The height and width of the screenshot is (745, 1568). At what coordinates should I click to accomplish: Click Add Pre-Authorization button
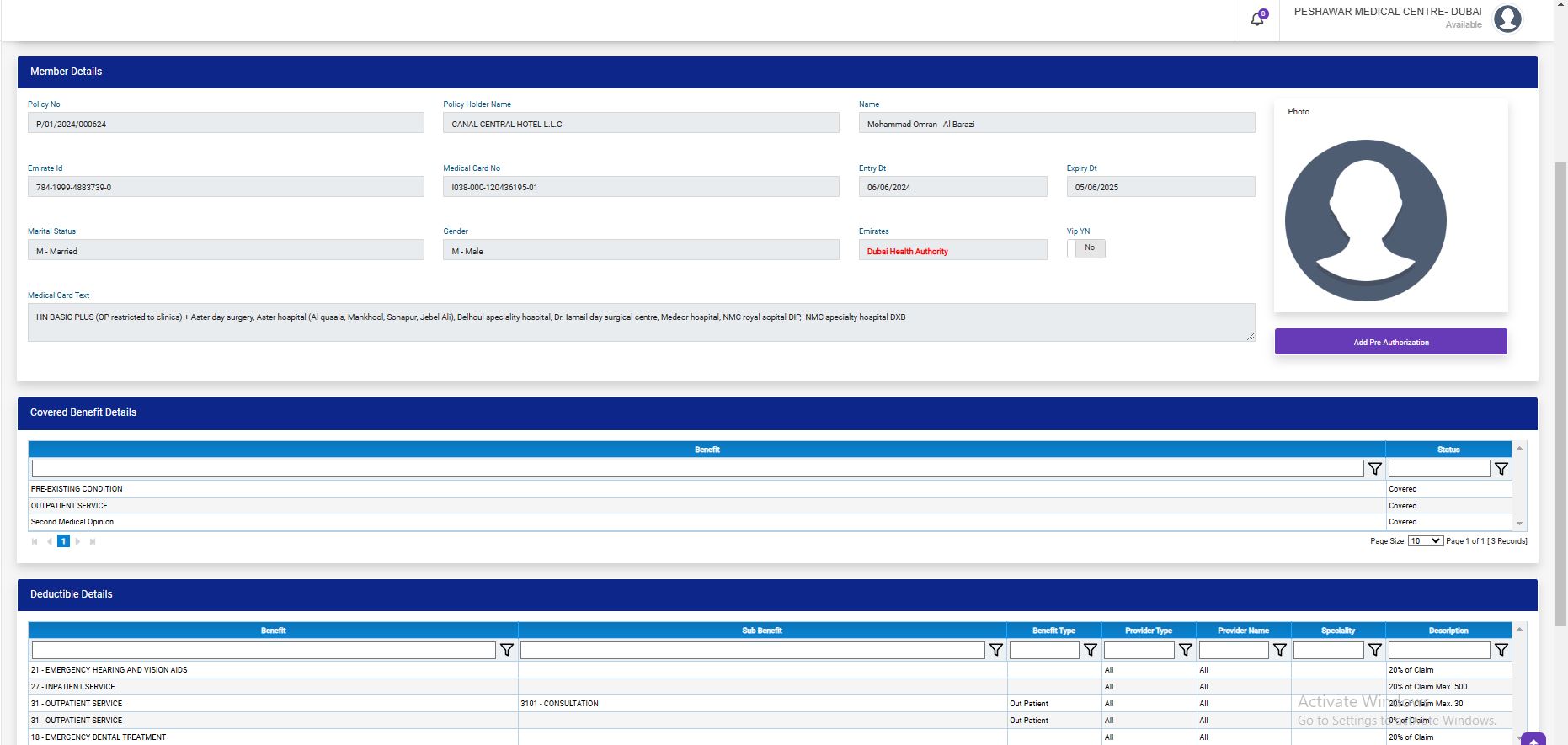1390,342
